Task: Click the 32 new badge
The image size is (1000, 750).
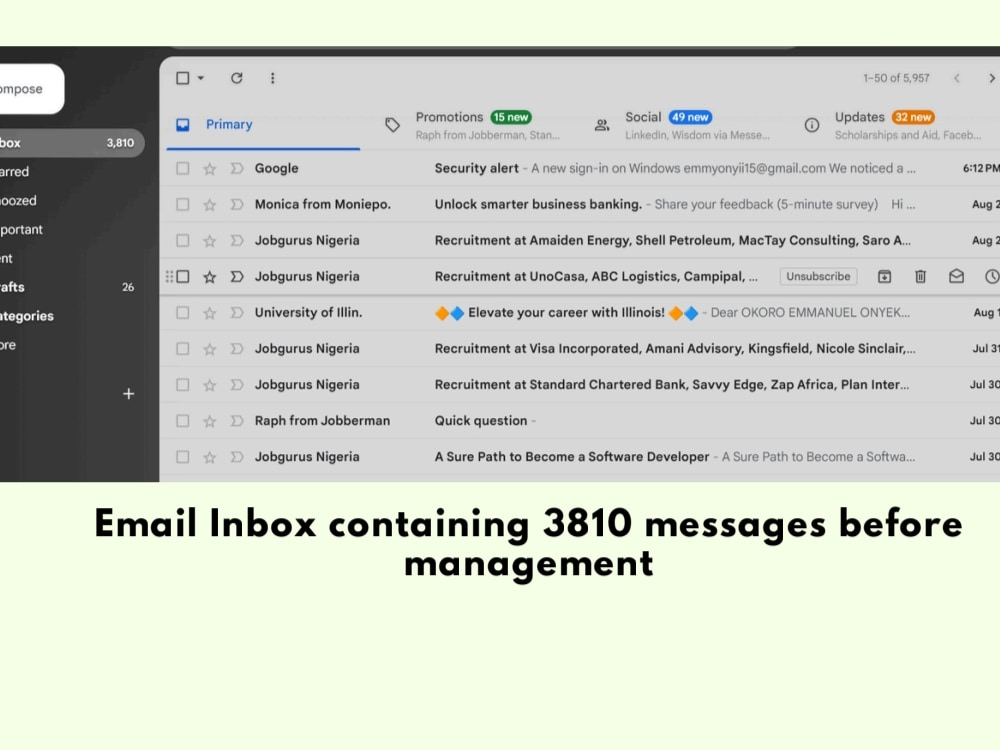Action: point(913,117)
